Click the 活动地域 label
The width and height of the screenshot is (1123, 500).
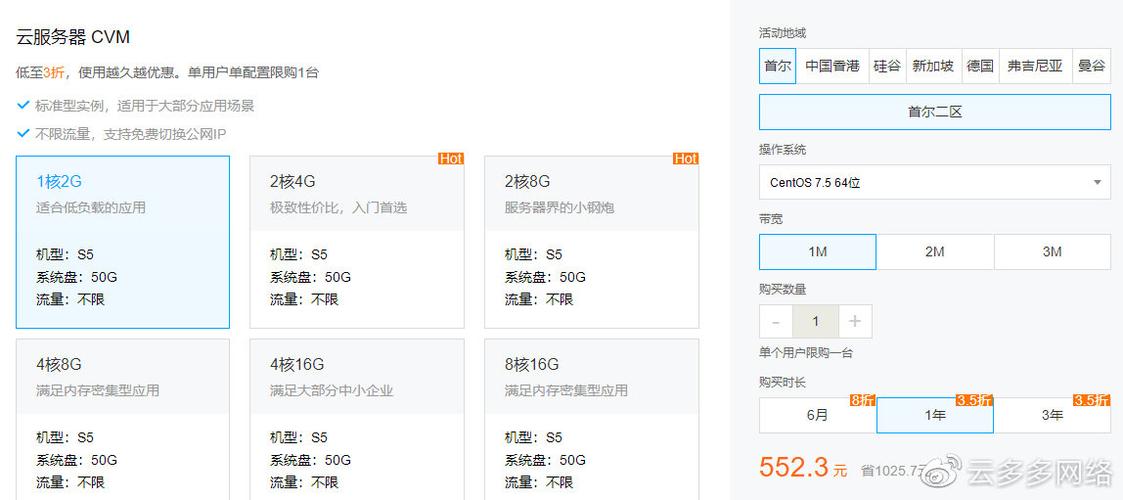[782, 33]
